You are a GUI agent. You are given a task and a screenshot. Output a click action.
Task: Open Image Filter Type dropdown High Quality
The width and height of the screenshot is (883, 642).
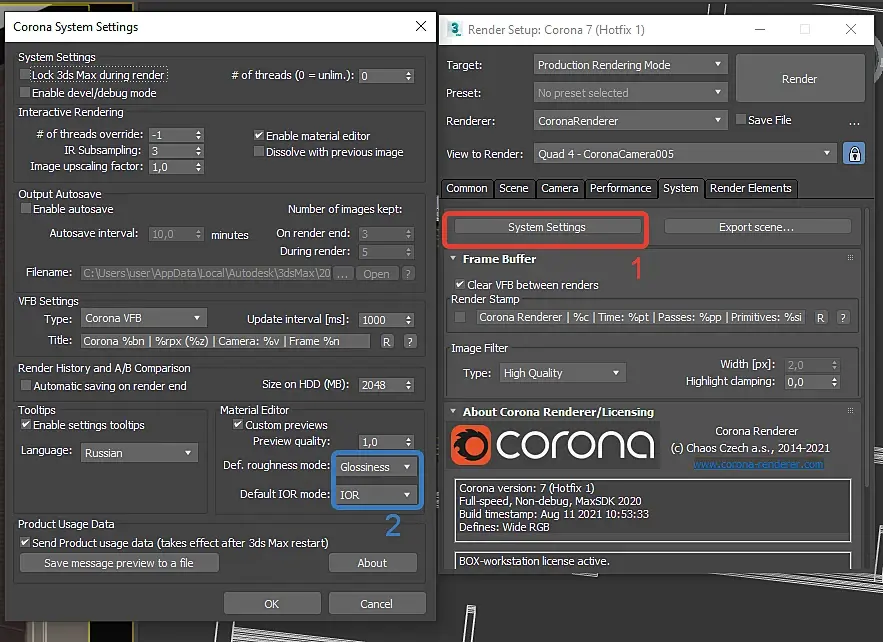(562, 373)
